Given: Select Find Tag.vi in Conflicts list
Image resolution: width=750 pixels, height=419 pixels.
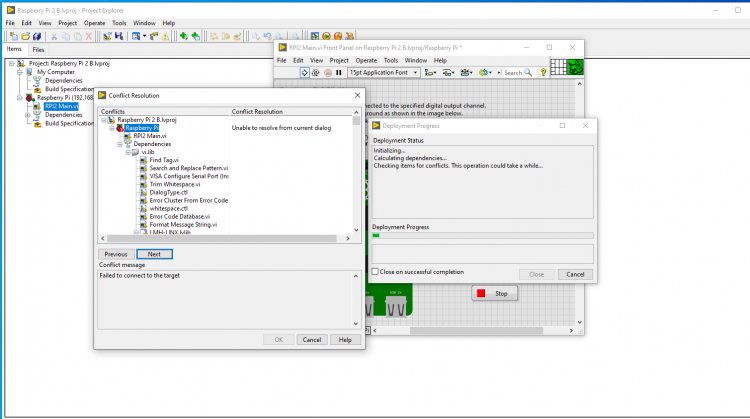Looking at the screenshot, I should click(164, 160).
